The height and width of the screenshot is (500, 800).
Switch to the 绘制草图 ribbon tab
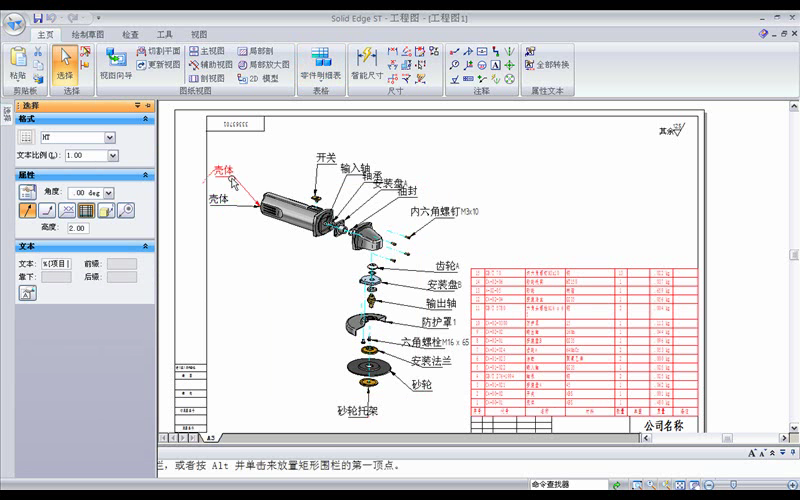tap(87, 35)
